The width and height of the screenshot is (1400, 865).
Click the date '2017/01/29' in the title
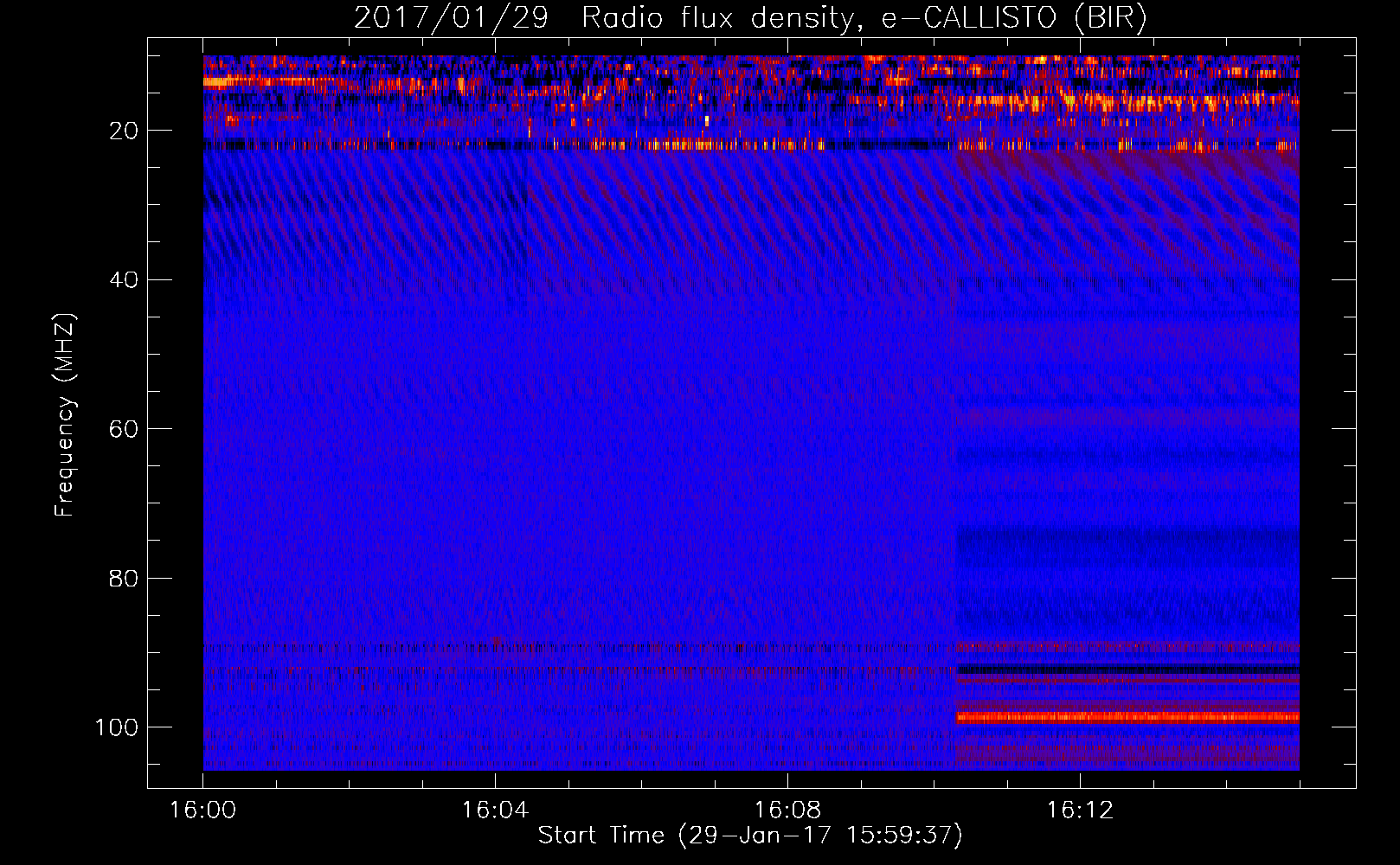[451, 18]
